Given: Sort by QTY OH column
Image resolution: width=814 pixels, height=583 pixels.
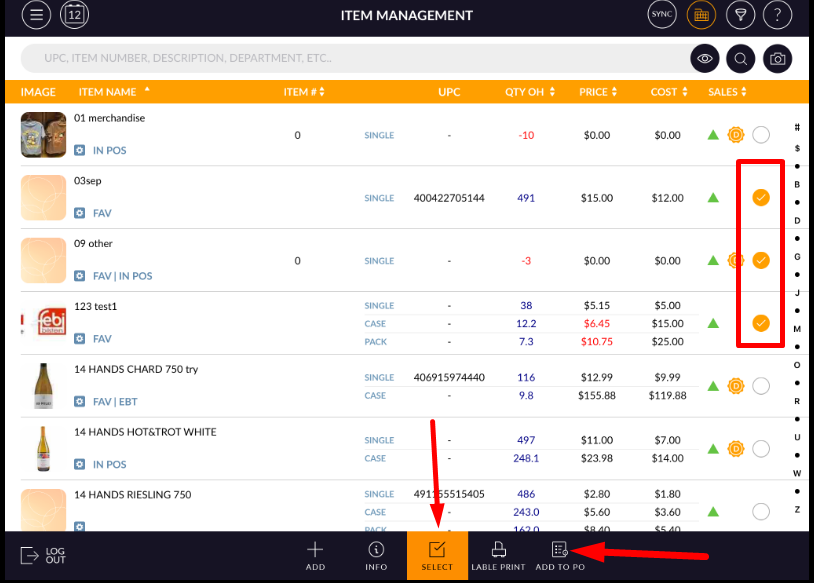Looking at the screenshot, I should (529, 92).
